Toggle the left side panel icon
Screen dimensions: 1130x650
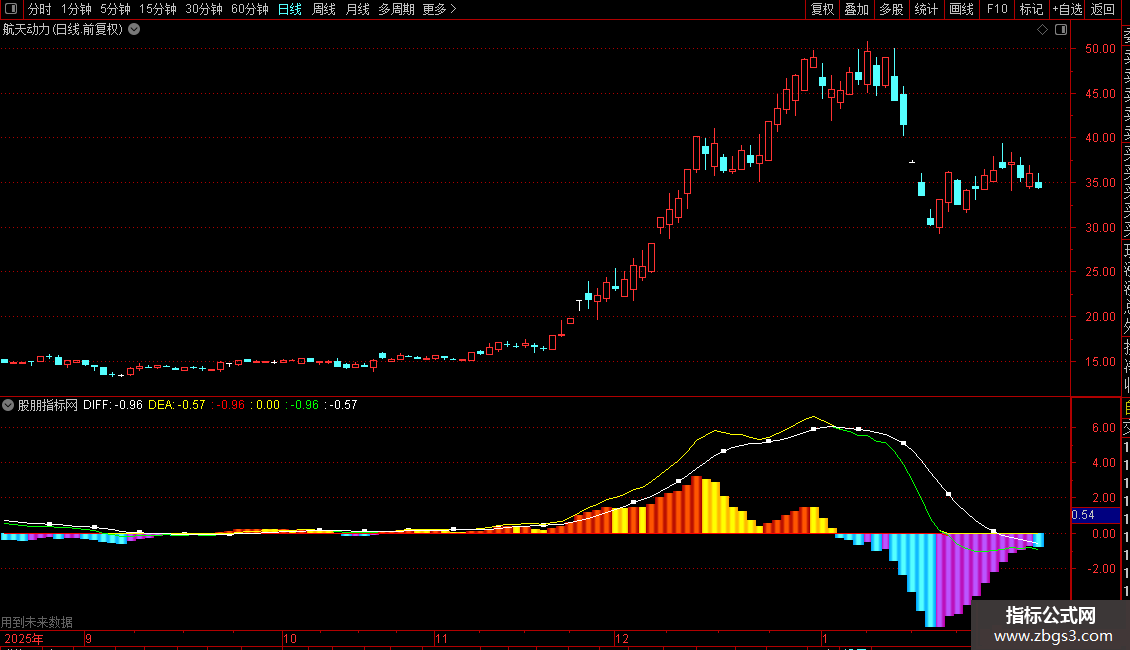tap(11, 9)
